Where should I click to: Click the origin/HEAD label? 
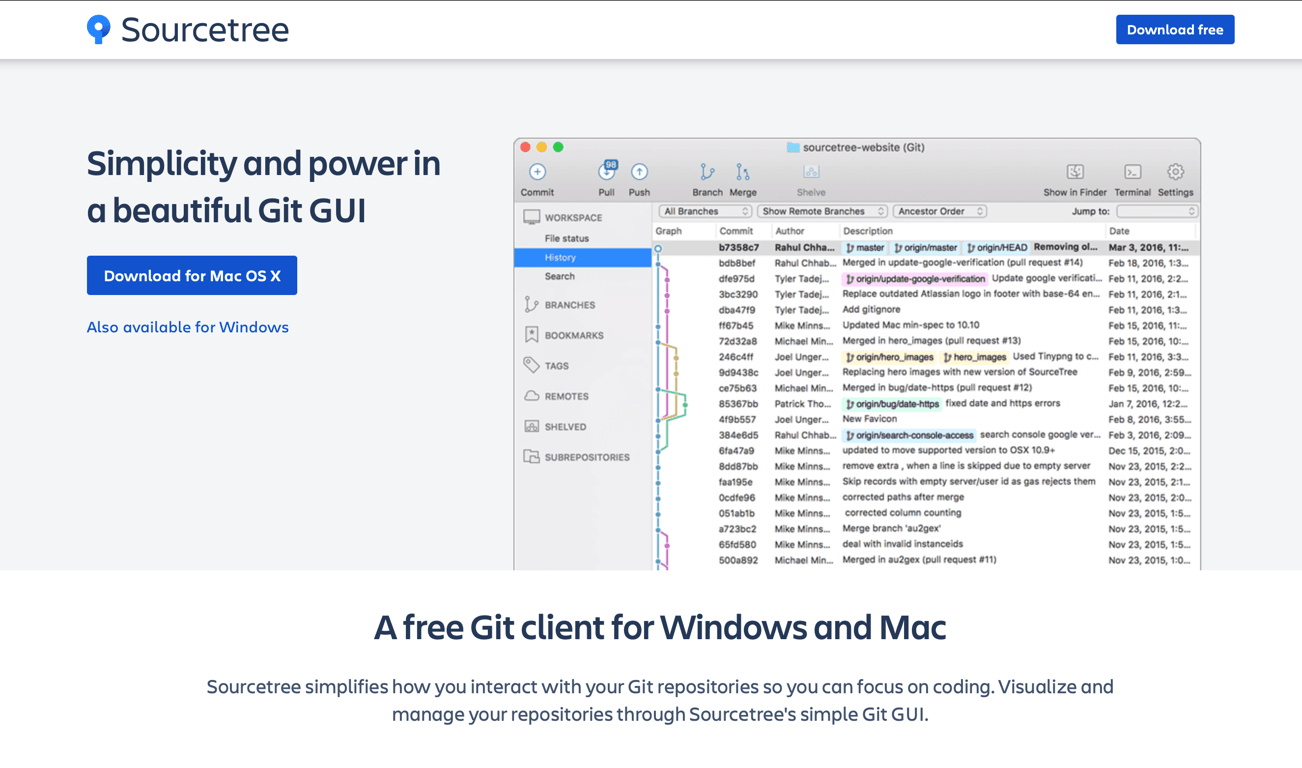[x=997, y=247]
